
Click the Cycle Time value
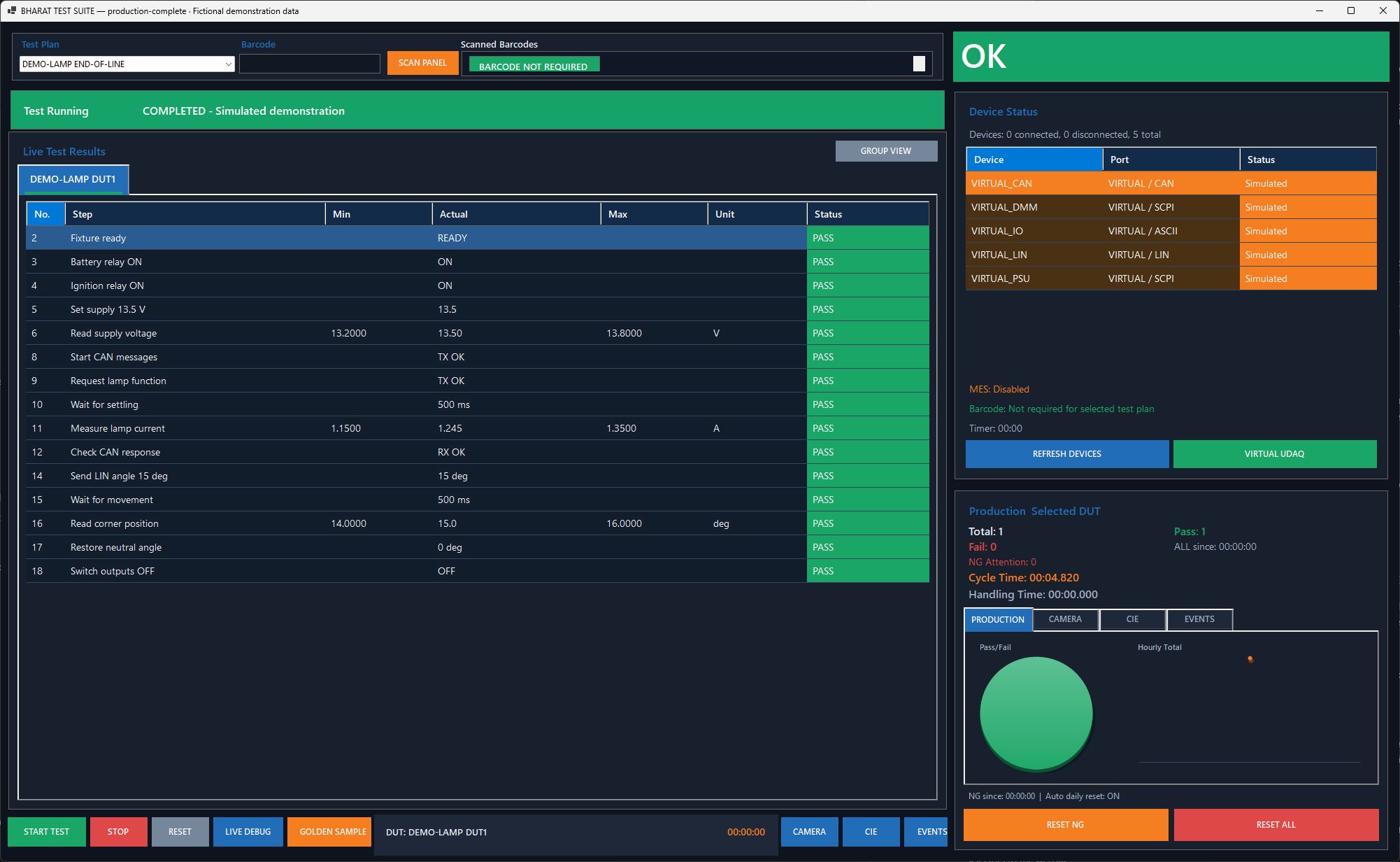tap(1054, 578)
